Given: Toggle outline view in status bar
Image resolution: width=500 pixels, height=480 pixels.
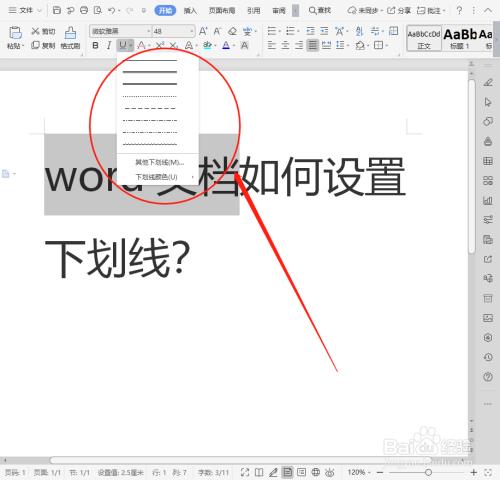Looking at the screenshot, I should tap(301, 472).
